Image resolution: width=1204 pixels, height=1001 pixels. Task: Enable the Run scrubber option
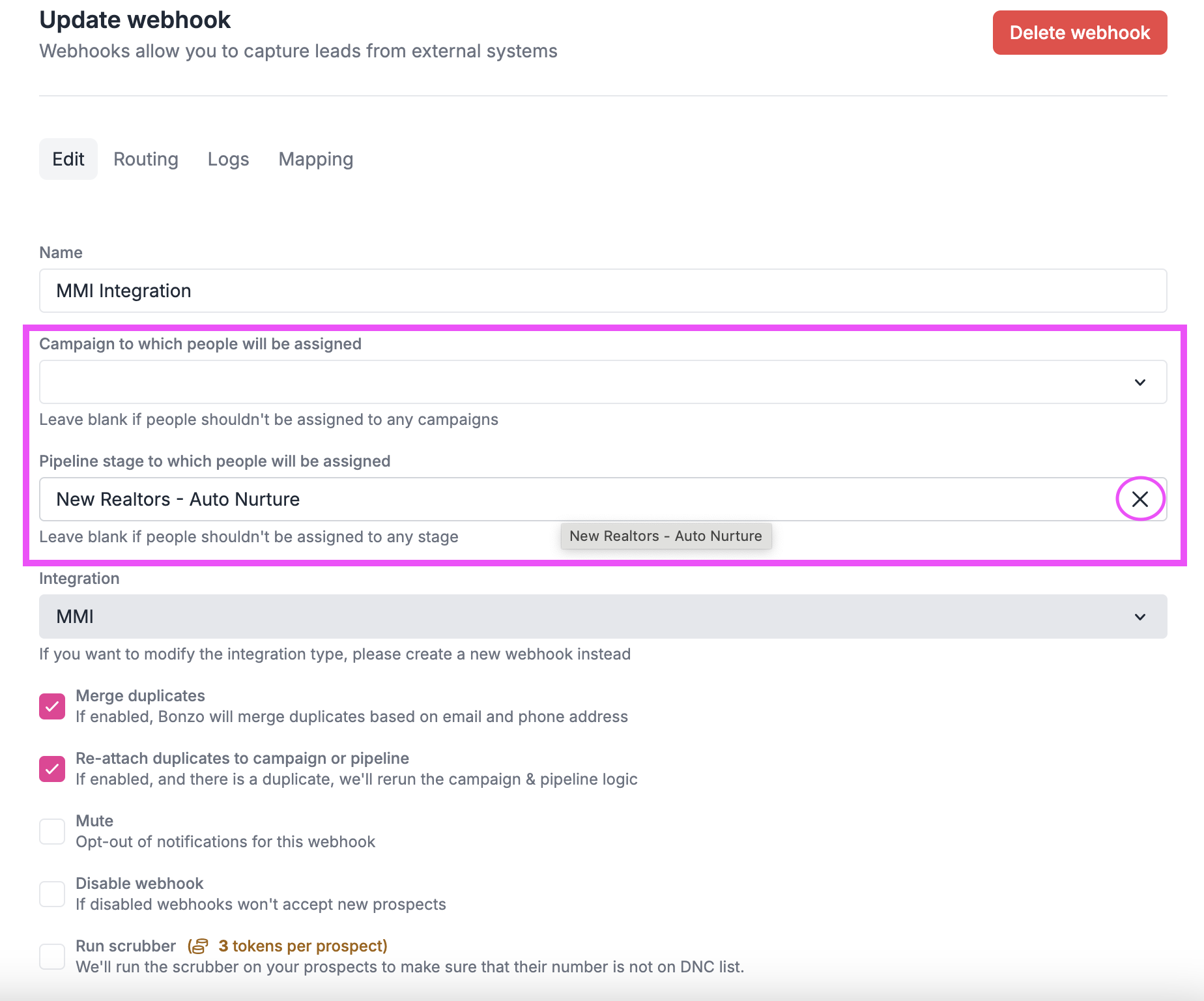(x=52, y=956)
